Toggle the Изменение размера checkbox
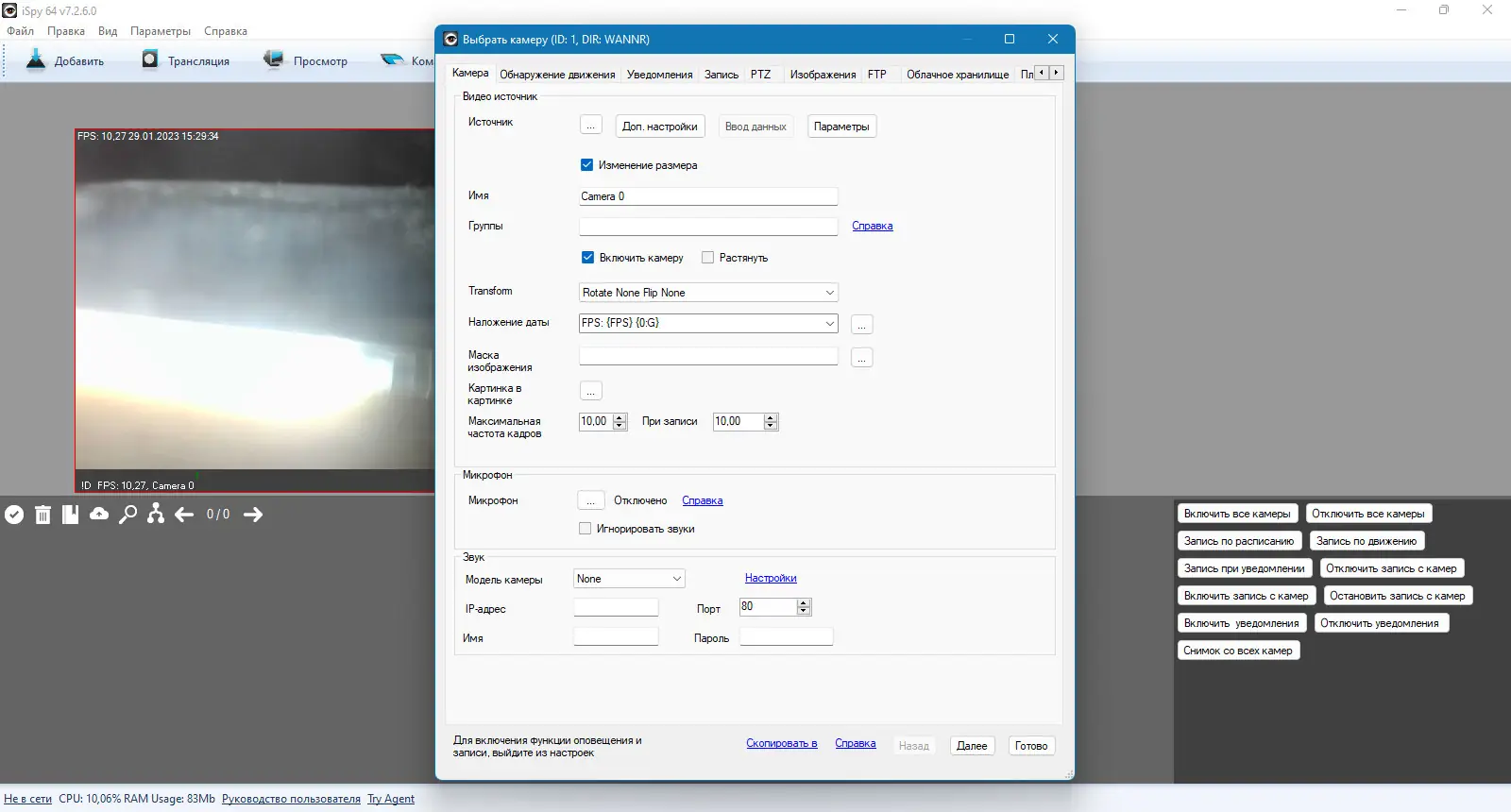The width and height of the screenshot is (1511, 812). 586,165
